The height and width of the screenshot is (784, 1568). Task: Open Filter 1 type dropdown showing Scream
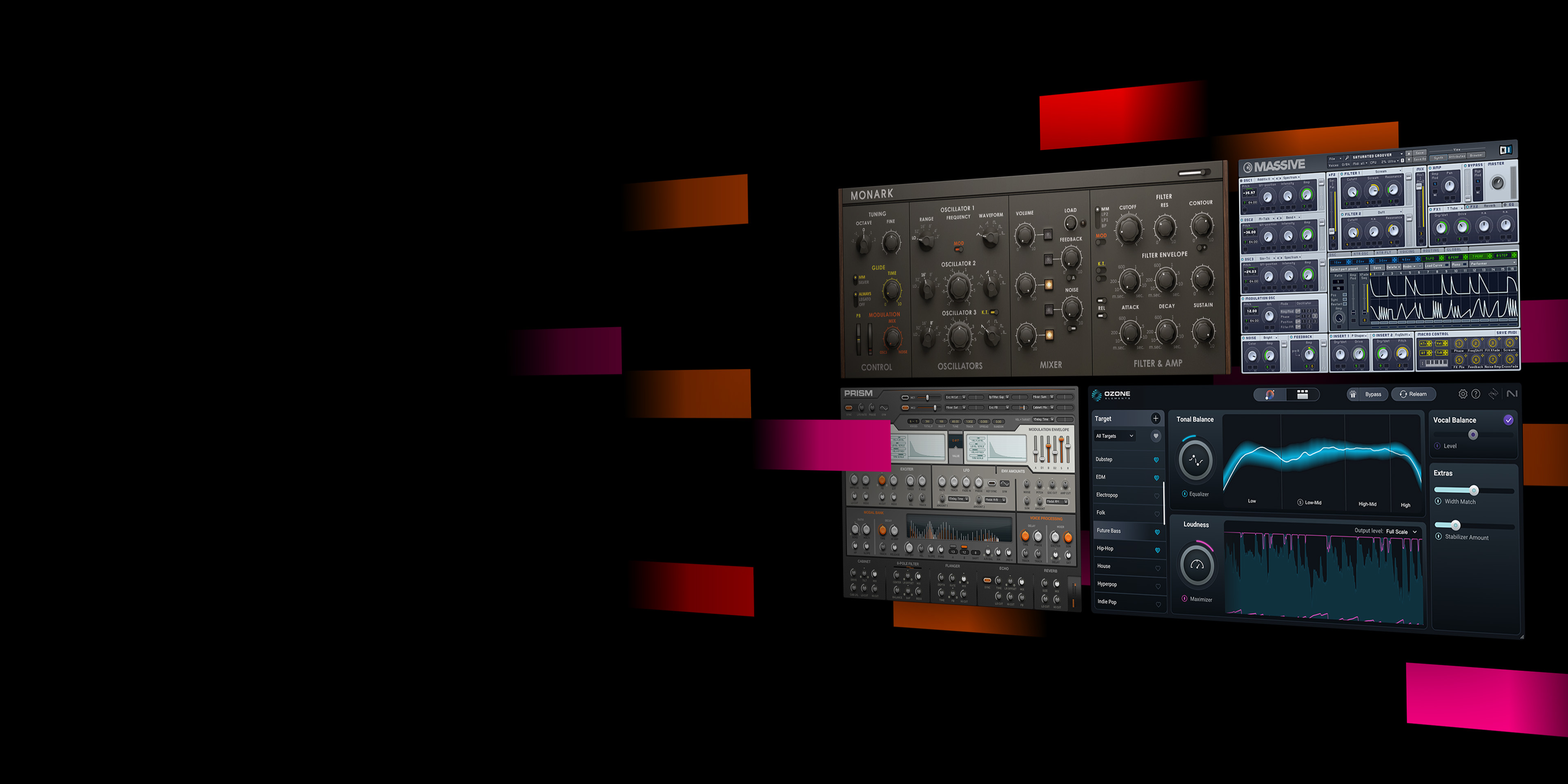point(1382,172)
